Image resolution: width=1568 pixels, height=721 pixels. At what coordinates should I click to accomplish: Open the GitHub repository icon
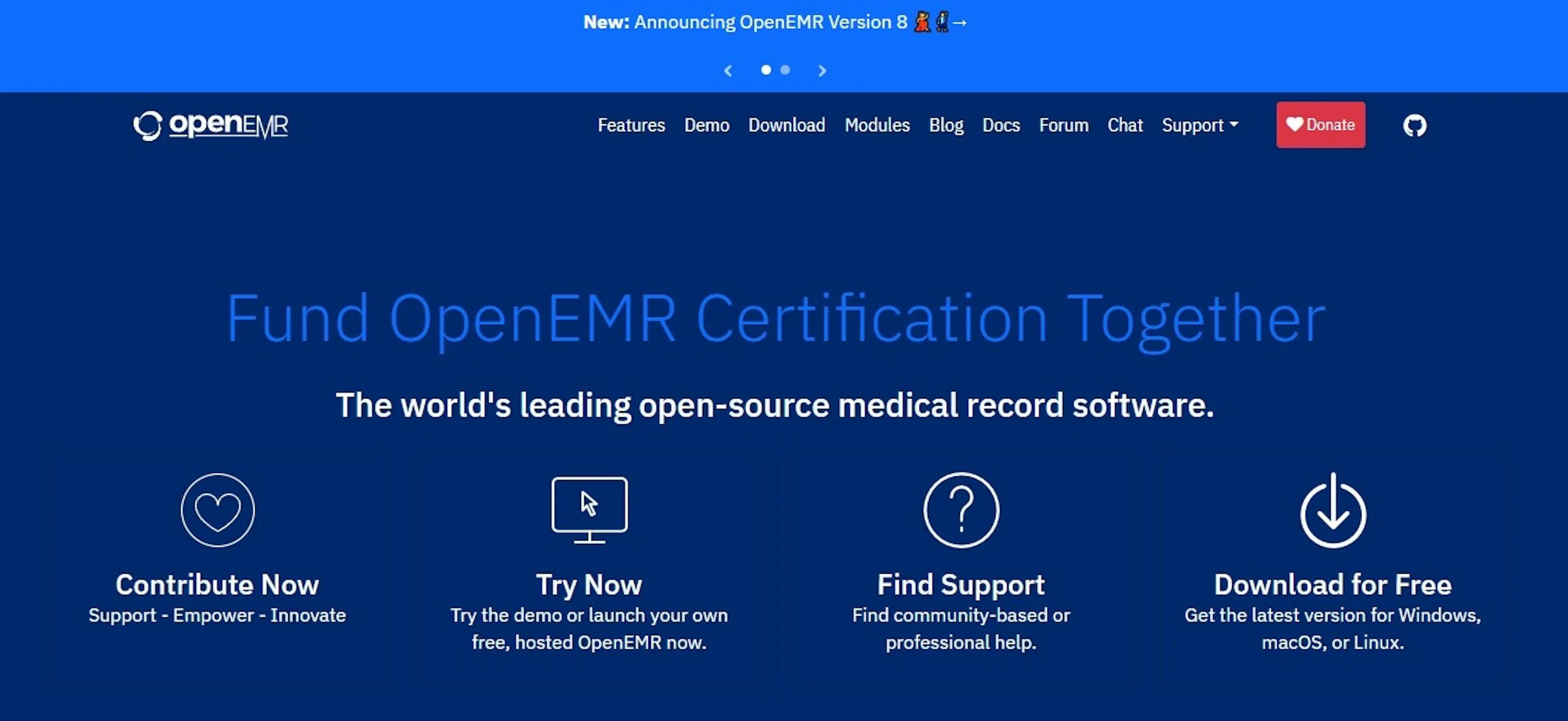coord(1414,125)
